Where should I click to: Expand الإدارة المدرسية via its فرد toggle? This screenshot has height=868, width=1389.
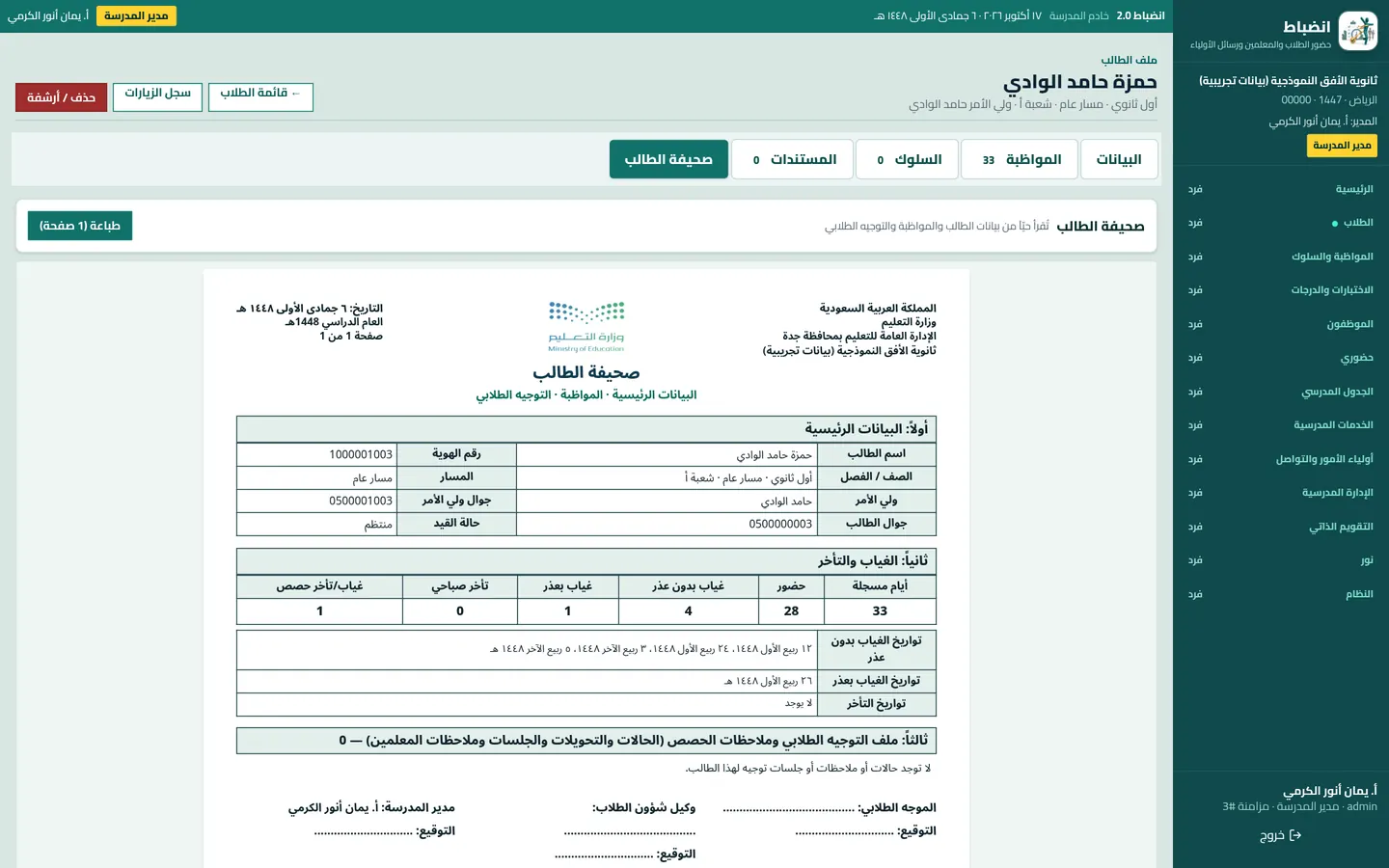[x=1195, y=494]
